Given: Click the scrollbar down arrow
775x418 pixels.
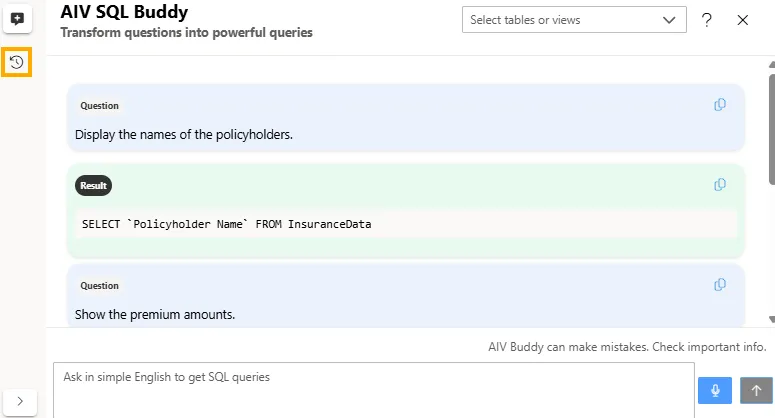Looking at the screenshot, I should point(770,319).
